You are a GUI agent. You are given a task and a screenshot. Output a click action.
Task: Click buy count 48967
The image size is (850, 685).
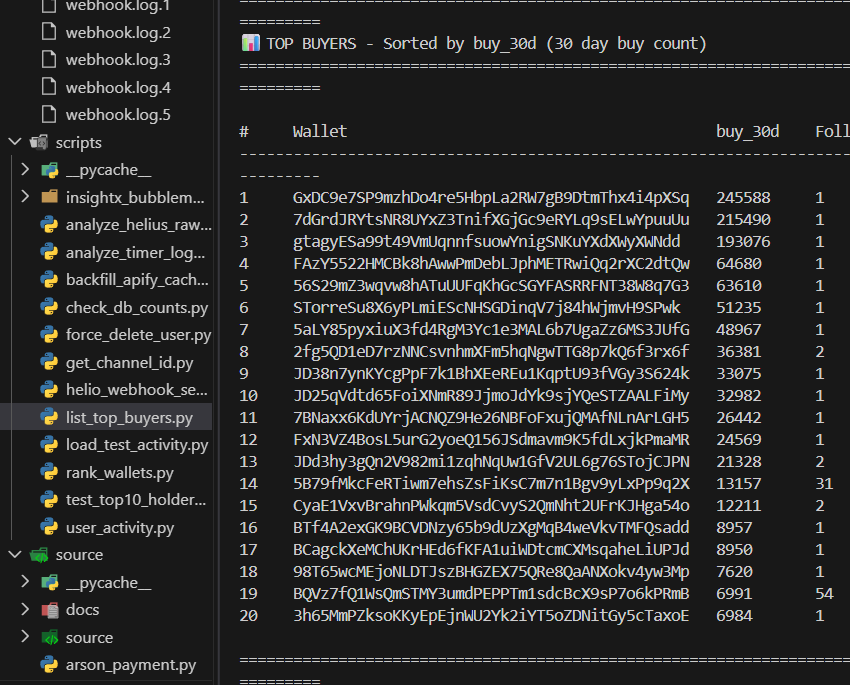739,330
